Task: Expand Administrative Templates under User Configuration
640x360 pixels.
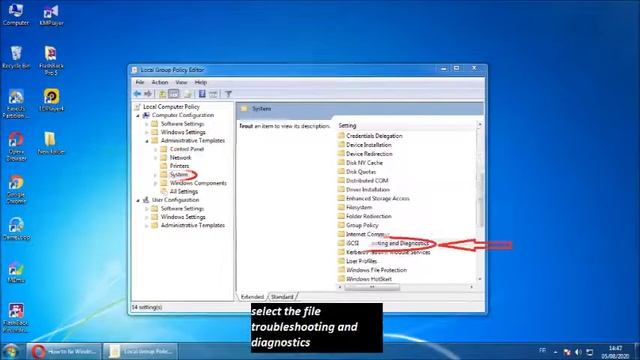Action: (x=147, y=226)
